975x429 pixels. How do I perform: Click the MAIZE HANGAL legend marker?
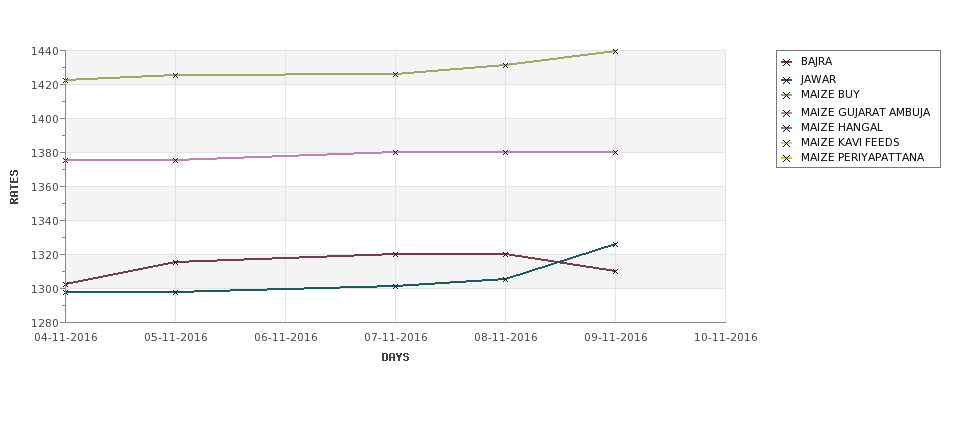point(787,128)
